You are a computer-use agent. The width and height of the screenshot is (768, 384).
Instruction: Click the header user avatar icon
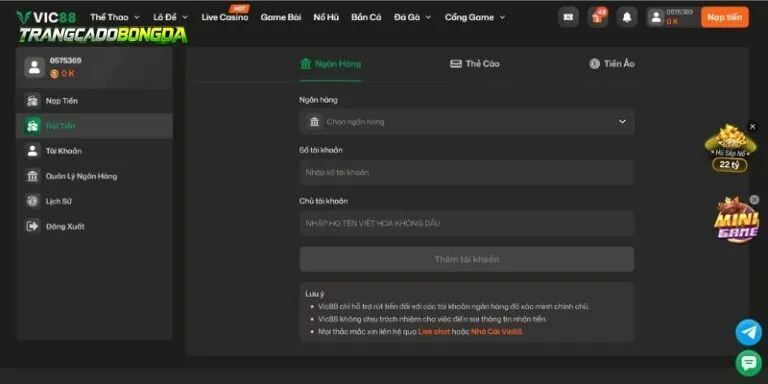[655, 17]
